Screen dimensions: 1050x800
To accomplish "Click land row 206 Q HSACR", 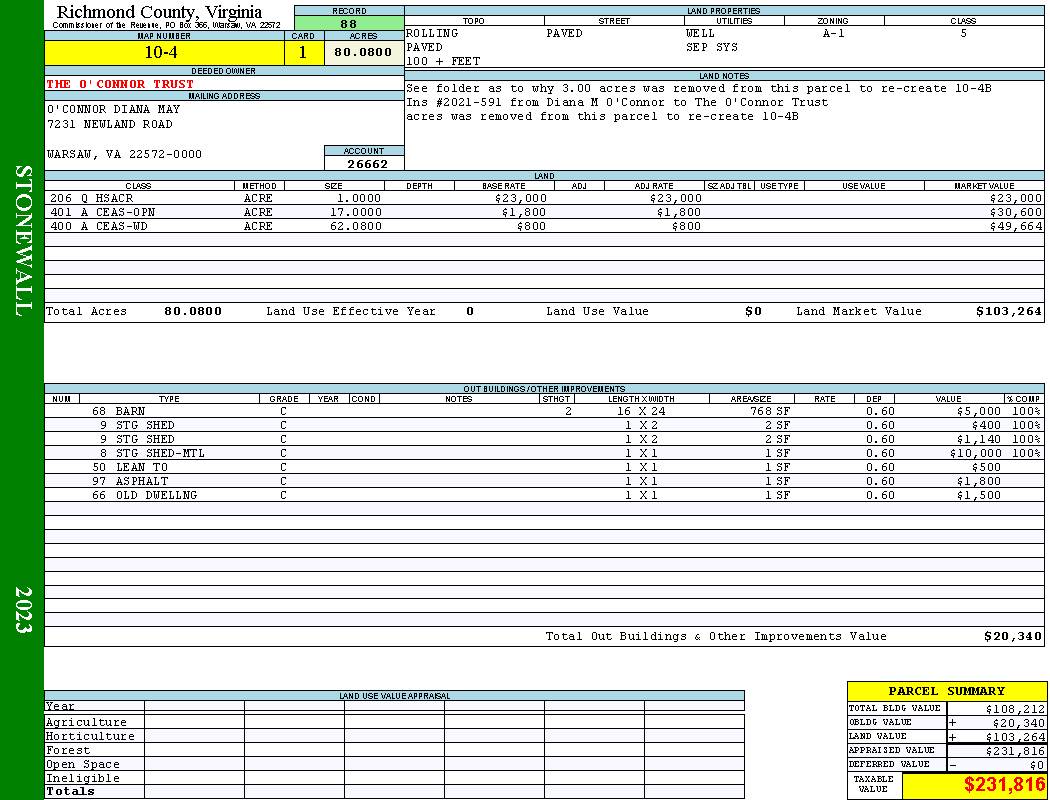I will click(544, 198).
